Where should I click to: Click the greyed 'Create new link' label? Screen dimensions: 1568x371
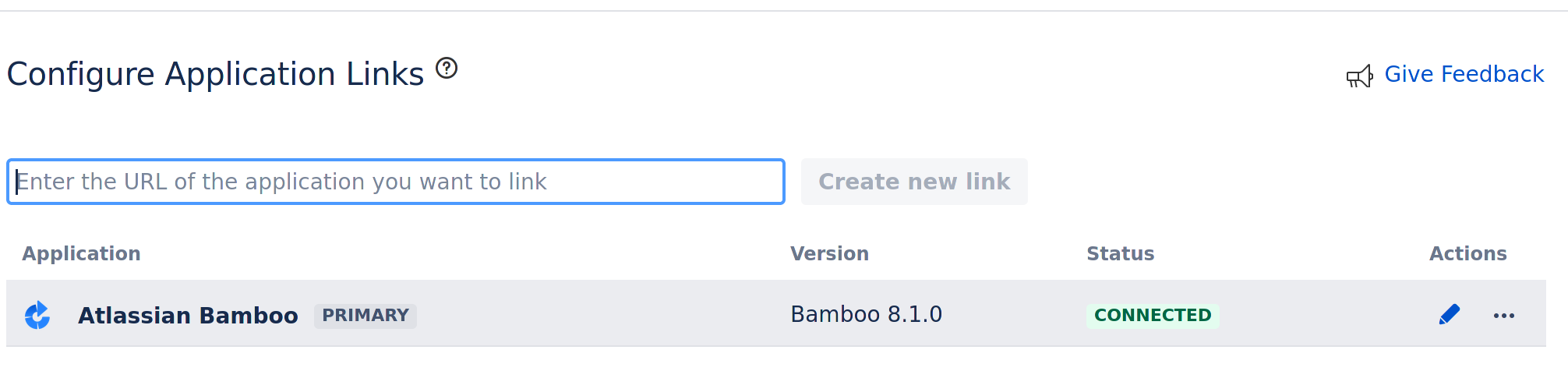914,182
